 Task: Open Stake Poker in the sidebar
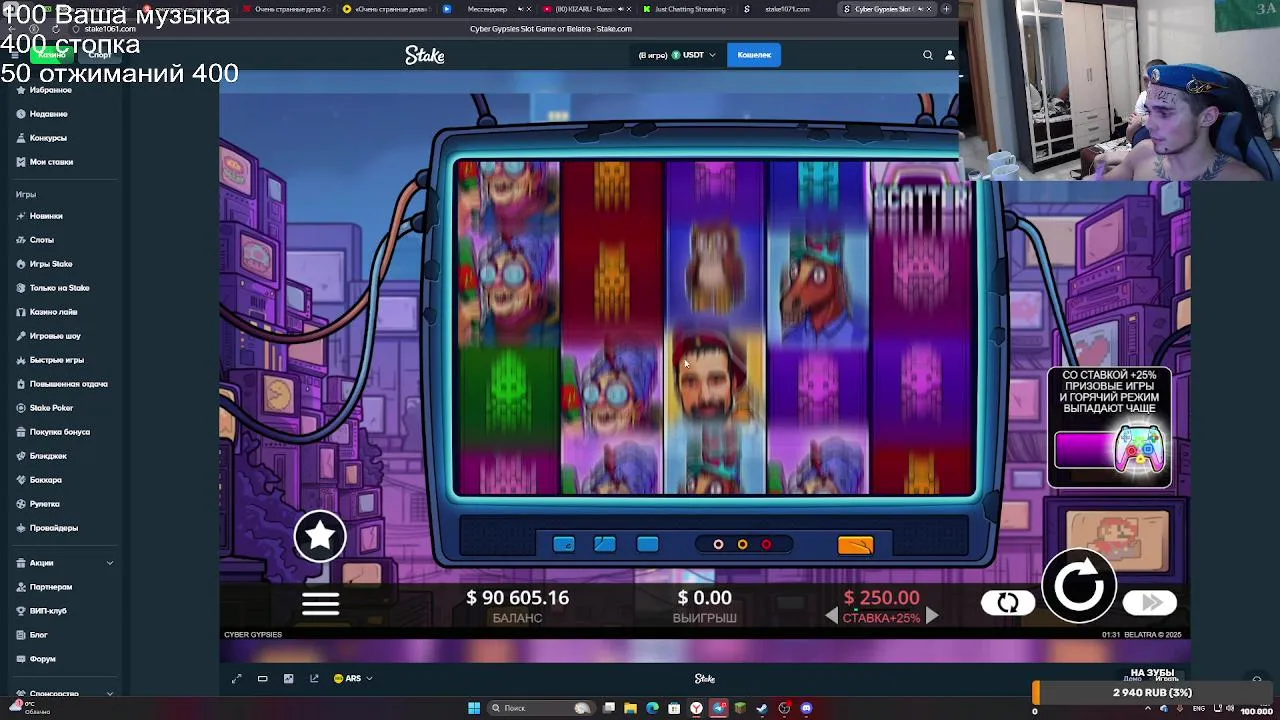coord(51,408)
